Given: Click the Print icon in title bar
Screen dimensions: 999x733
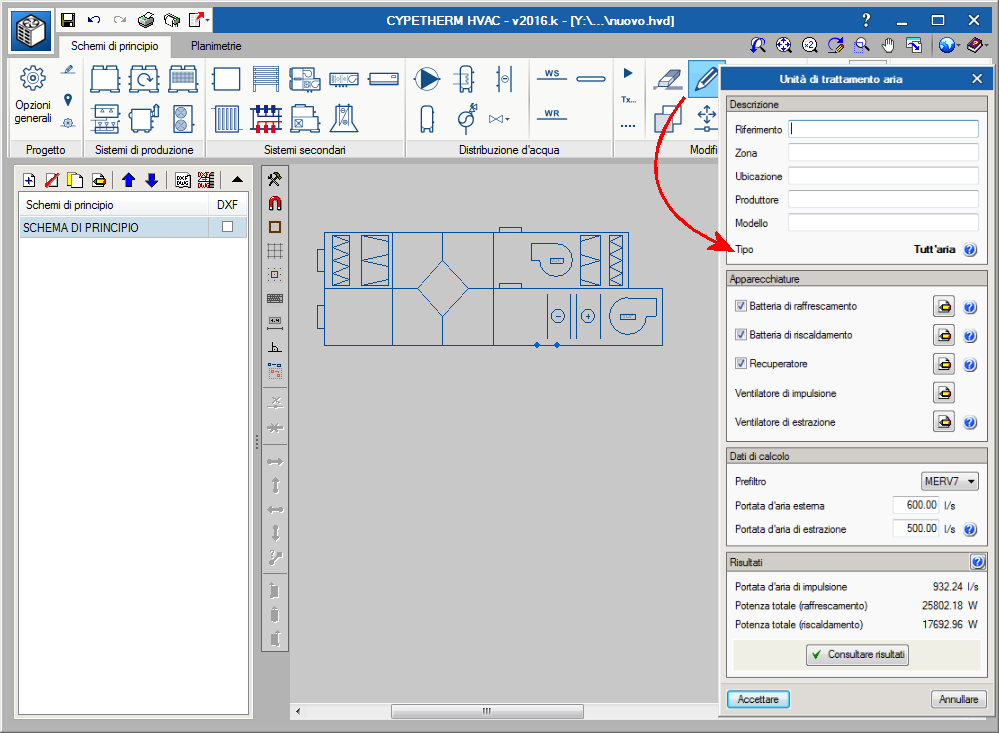Looking at the screenshot, I should [x=146, y=20].
